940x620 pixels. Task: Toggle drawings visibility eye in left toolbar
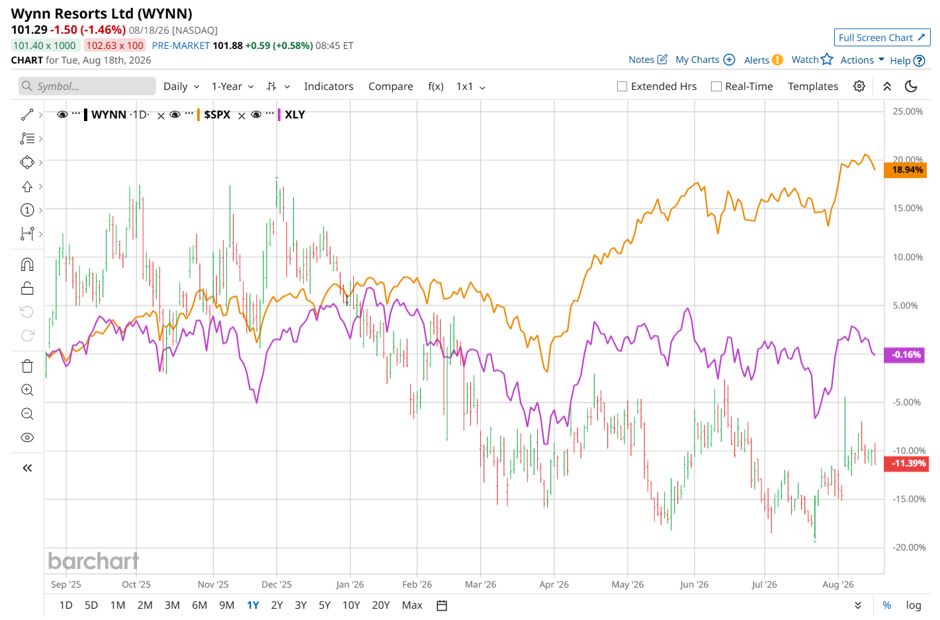click(27, 438)
